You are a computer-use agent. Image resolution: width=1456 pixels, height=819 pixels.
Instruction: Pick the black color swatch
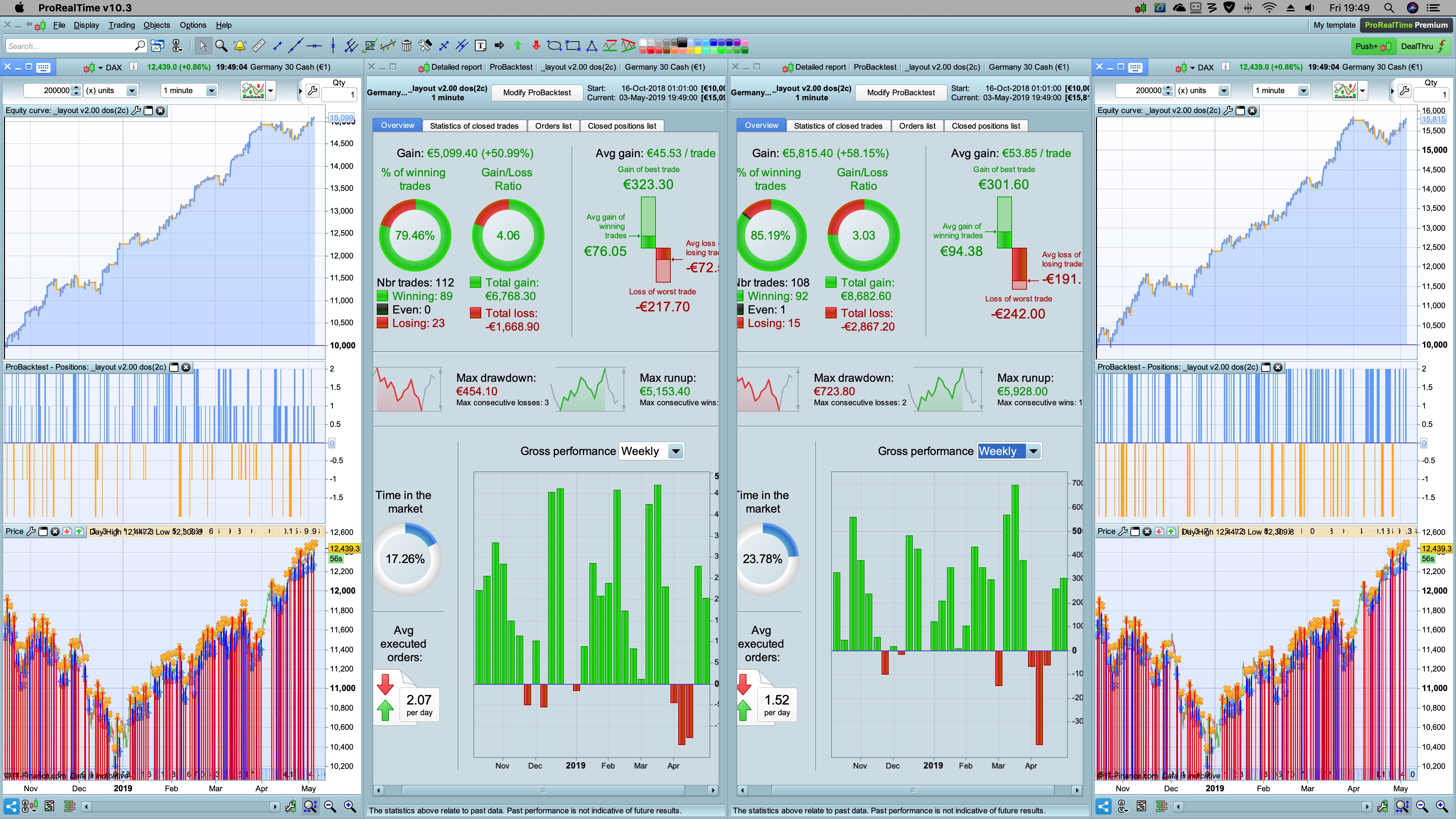coord(683,42)
